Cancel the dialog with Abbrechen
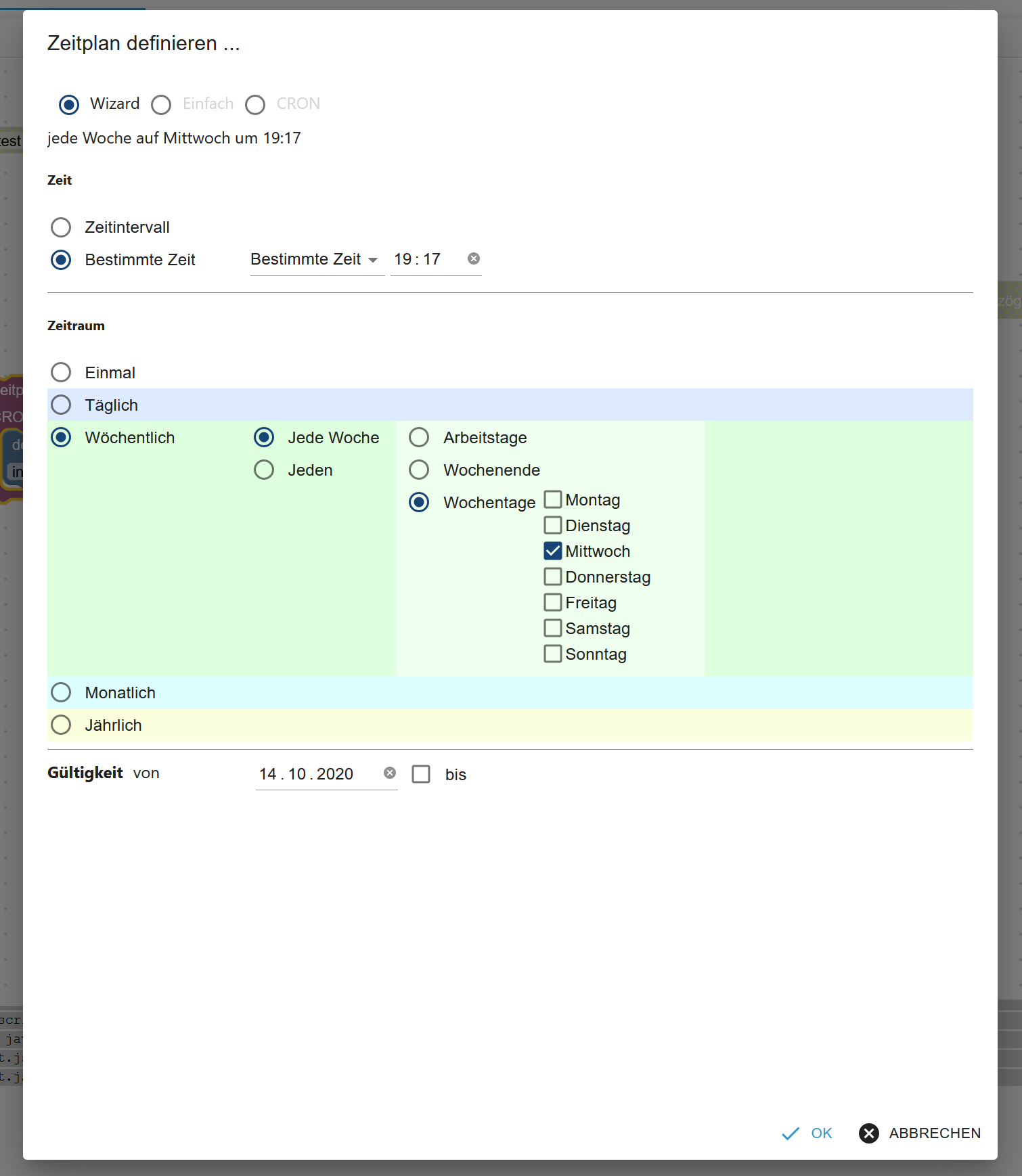 [919, 1133]
